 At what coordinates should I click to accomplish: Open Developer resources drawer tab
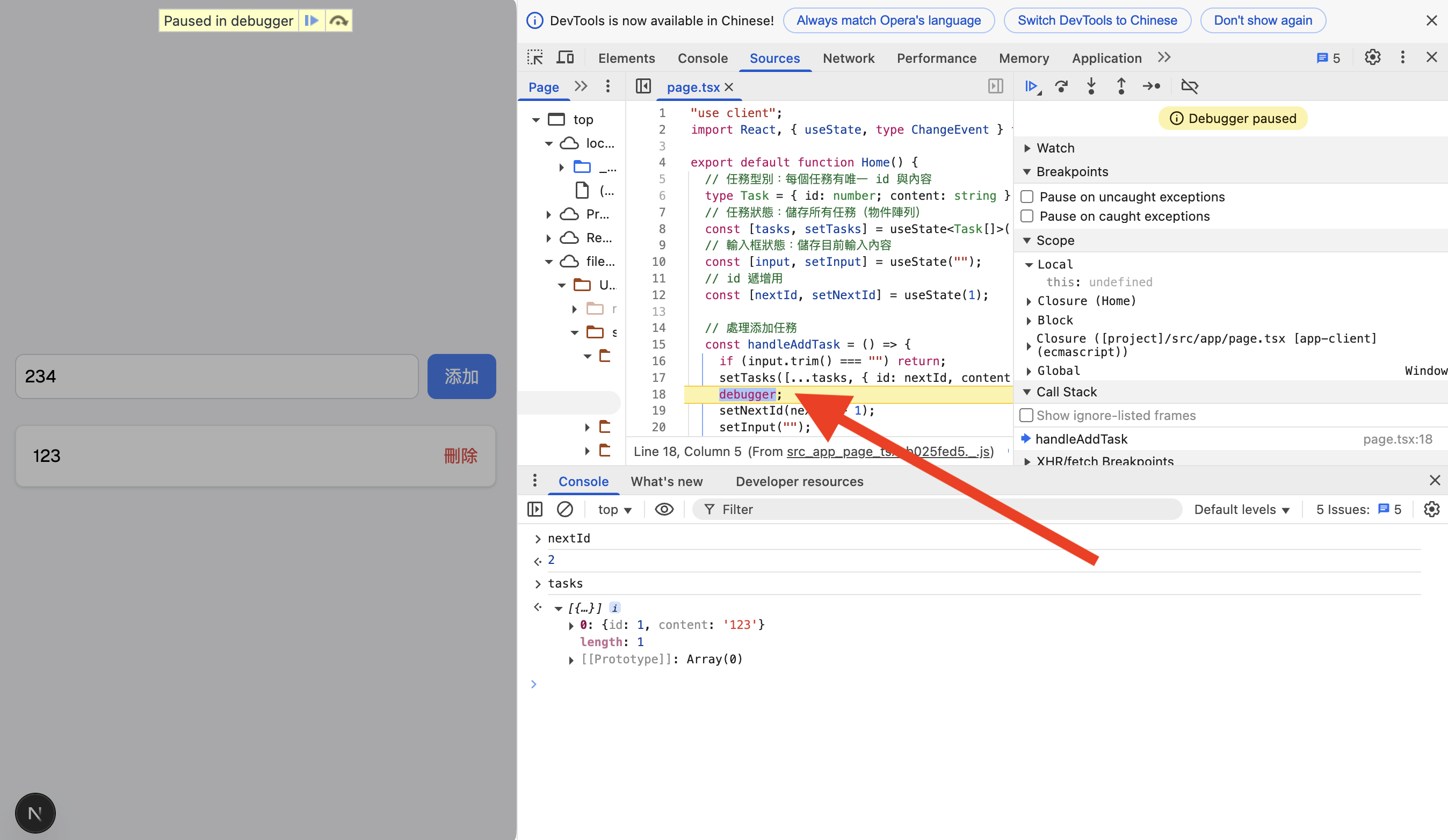pyautogui.click(x=799, y=481)
